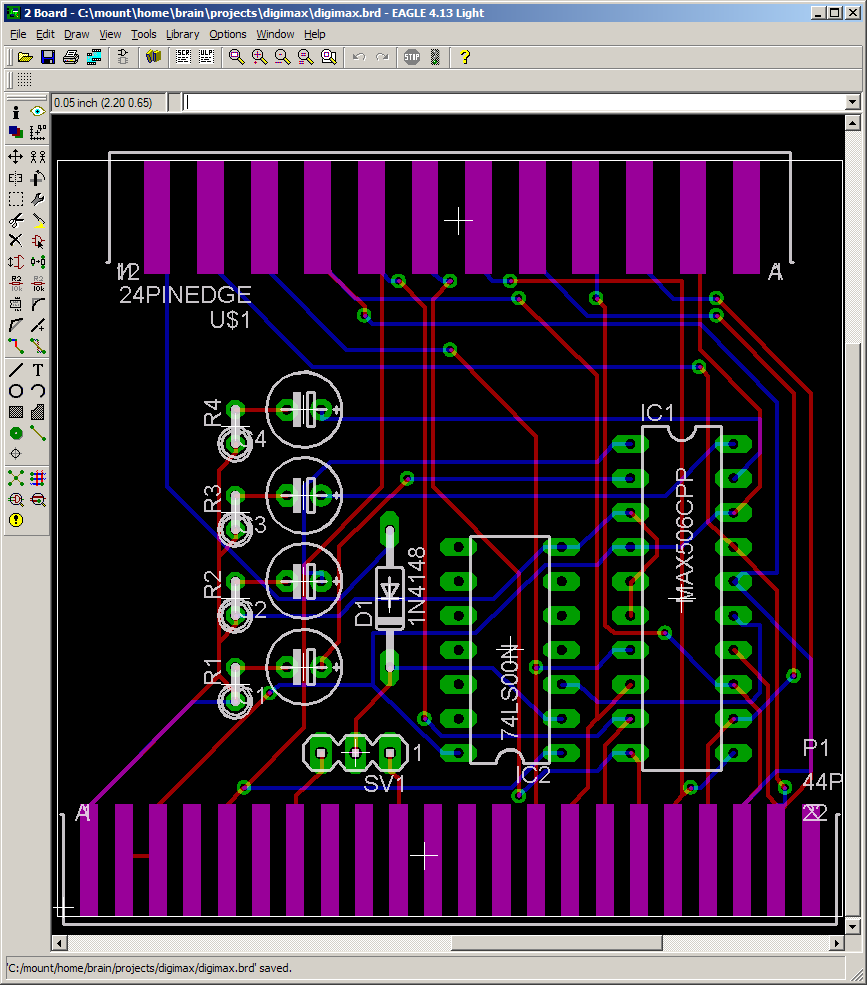Run a script with the SCR icon
Image resolution: width=867 pixels, height=985 pixels.
pyautogui.click(x=183, y=57)
